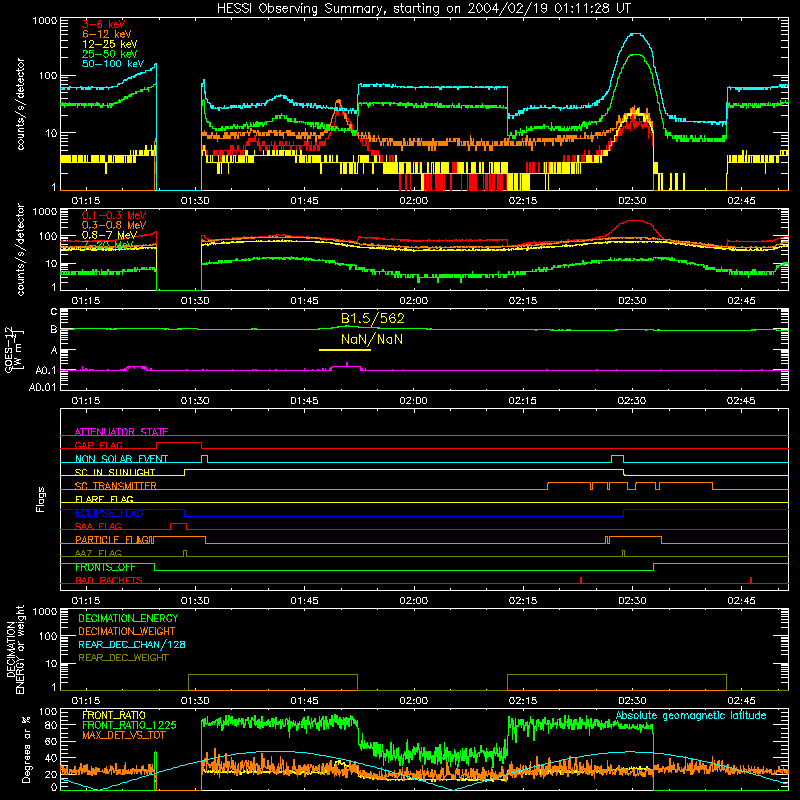Click the Absolute geomagnetic latitude label
The height and width of the screenshot is (800, 800).
pos(691,716)
